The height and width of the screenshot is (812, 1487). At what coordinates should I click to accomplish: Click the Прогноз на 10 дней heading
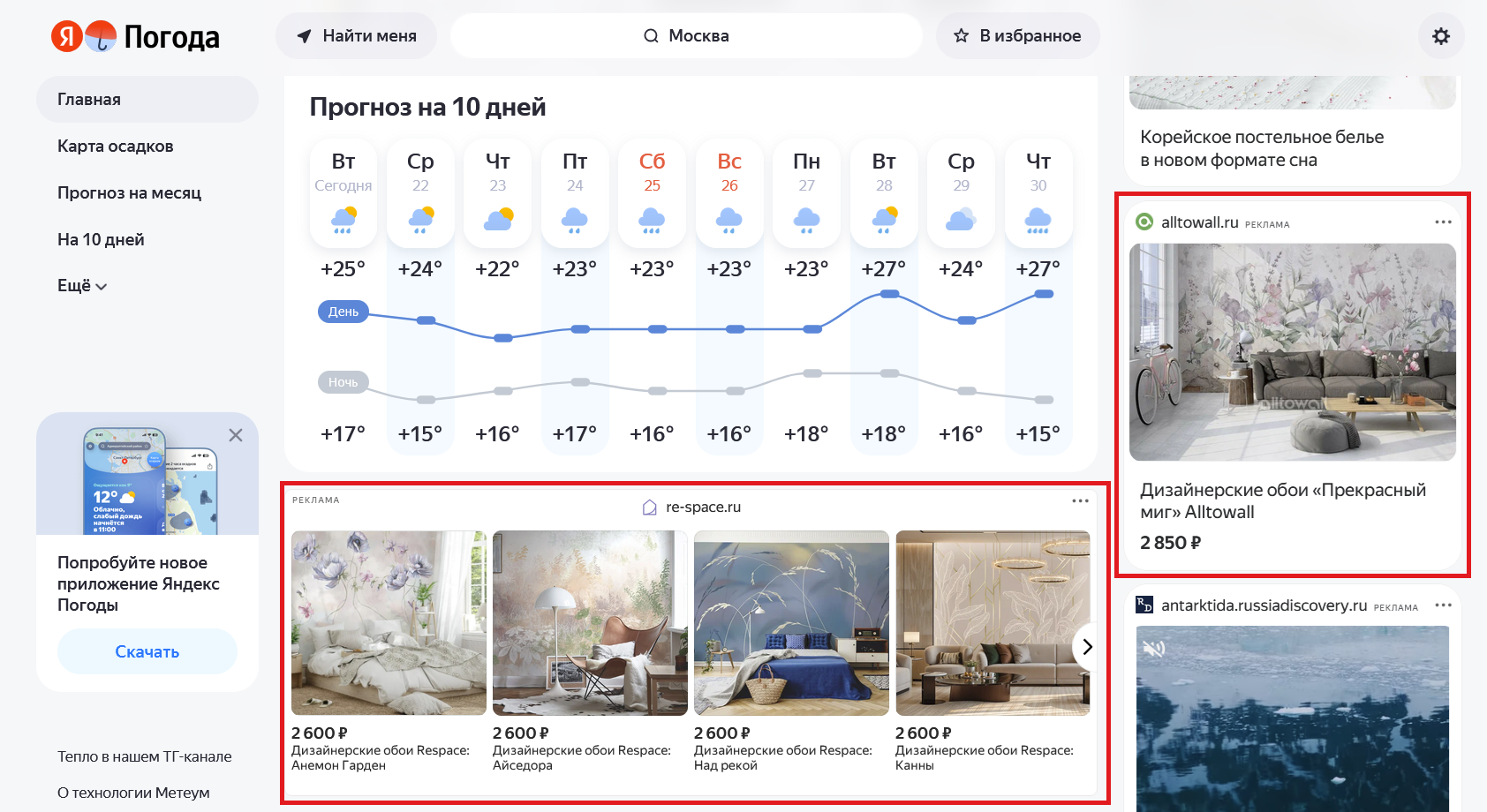[427, 107]
